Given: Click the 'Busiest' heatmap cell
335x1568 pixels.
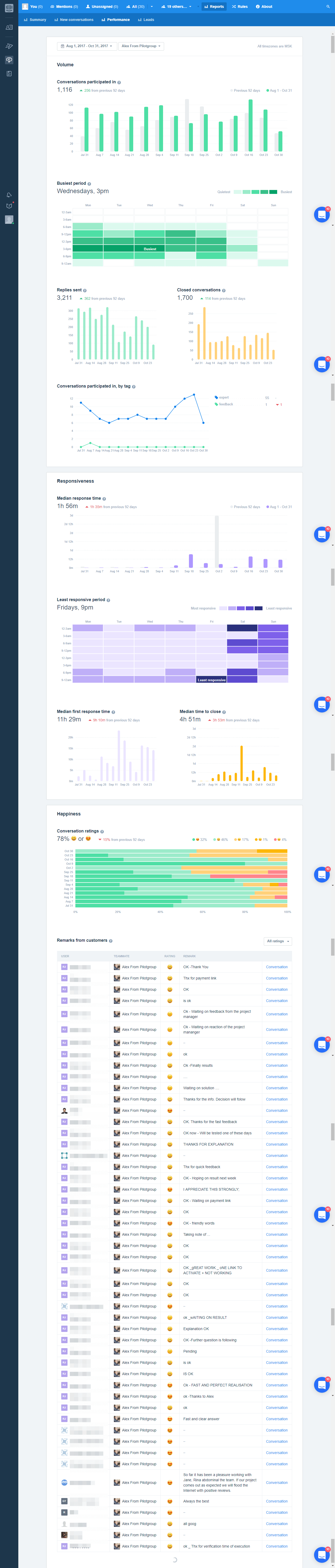Looking at the screenshot, I should point(149,249).
